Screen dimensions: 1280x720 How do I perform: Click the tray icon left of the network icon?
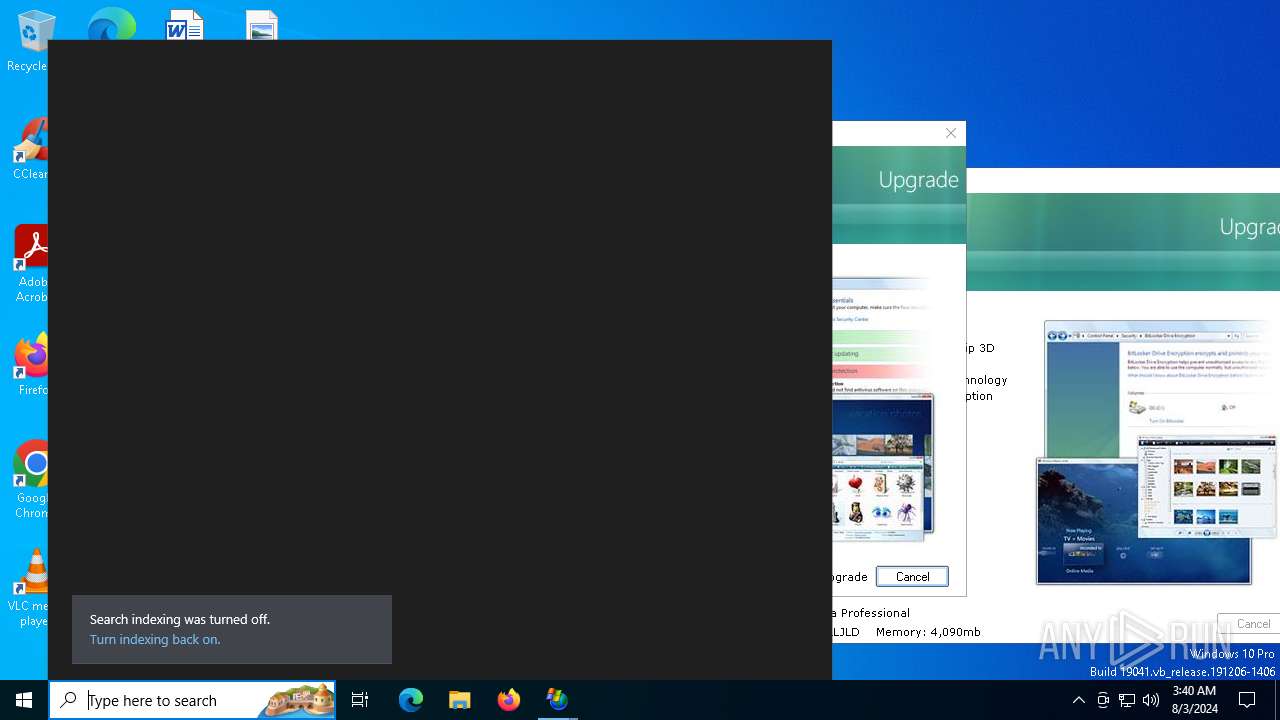point(1103,700)
